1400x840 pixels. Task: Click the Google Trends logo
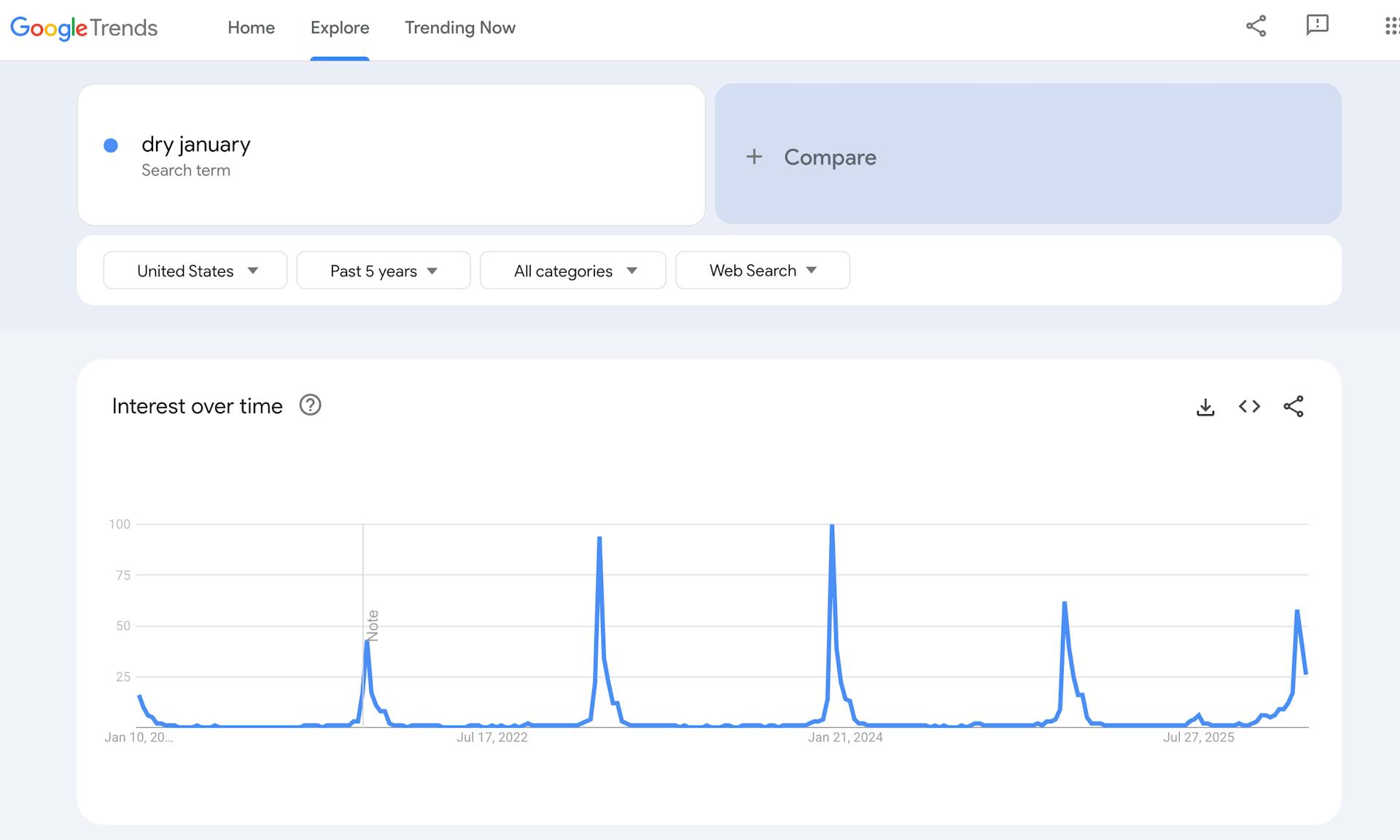click(x=84, y=28)
